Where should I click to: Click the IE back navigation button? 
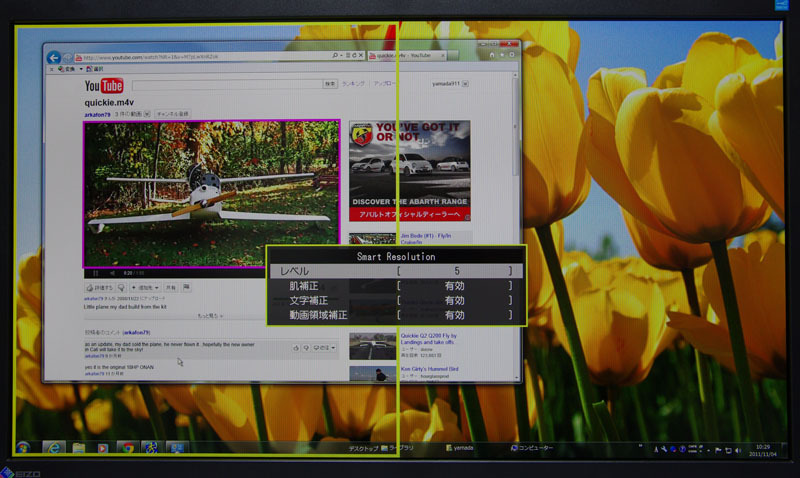(54, 56)
